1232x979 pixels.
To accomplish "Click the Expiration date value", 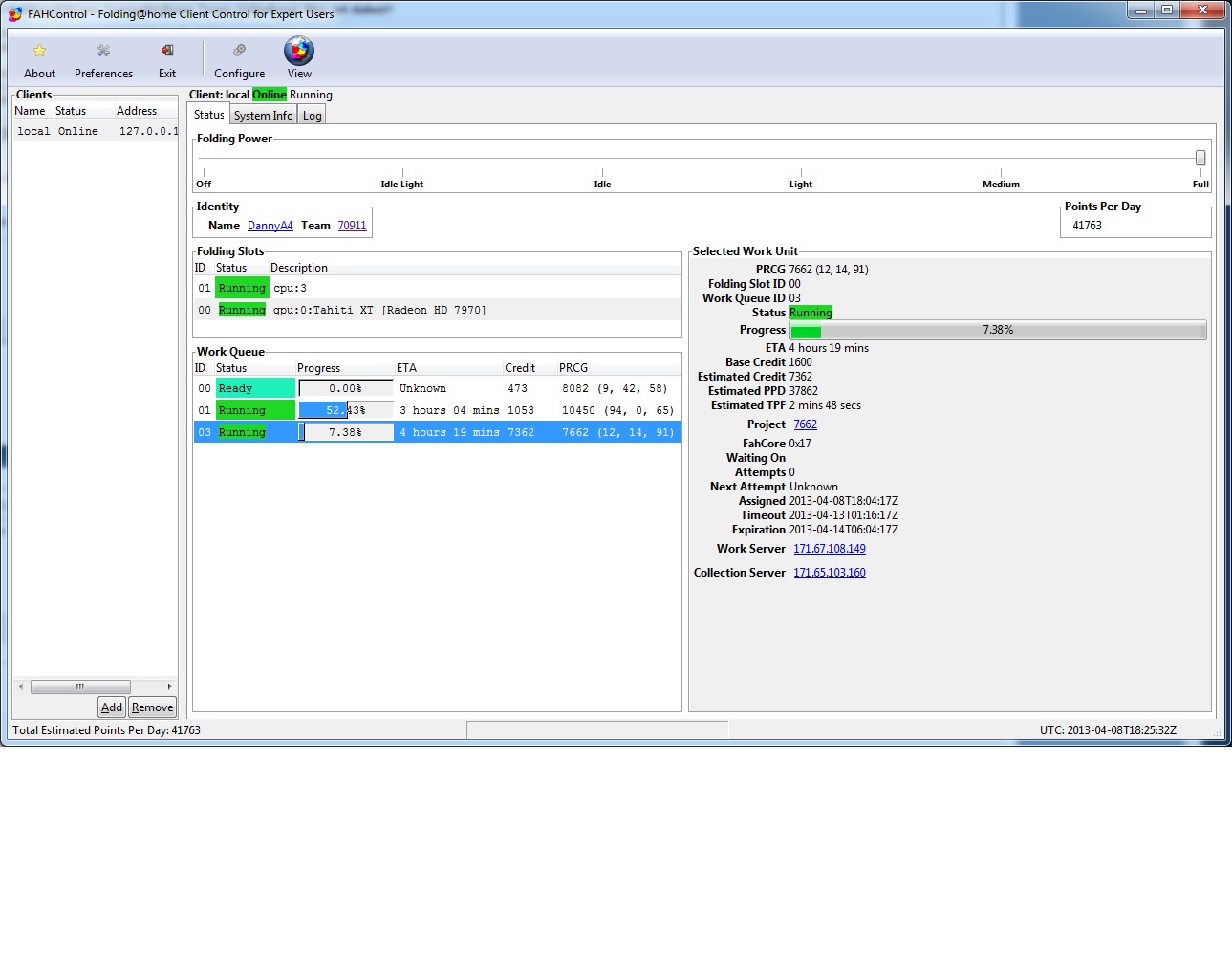I will 844,530.
